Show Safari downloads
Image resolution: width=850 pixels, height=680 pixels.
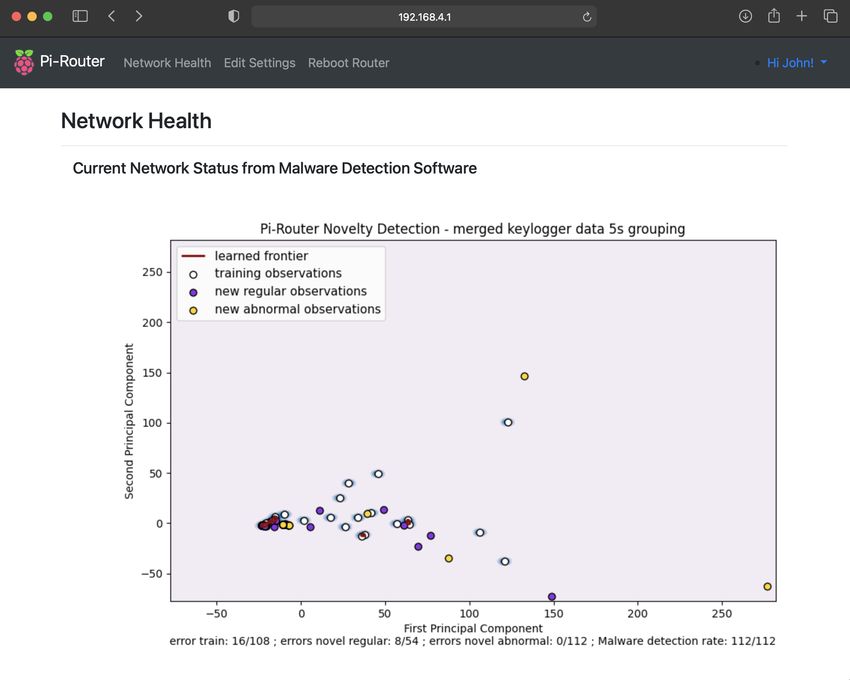[x=745, y=16]
